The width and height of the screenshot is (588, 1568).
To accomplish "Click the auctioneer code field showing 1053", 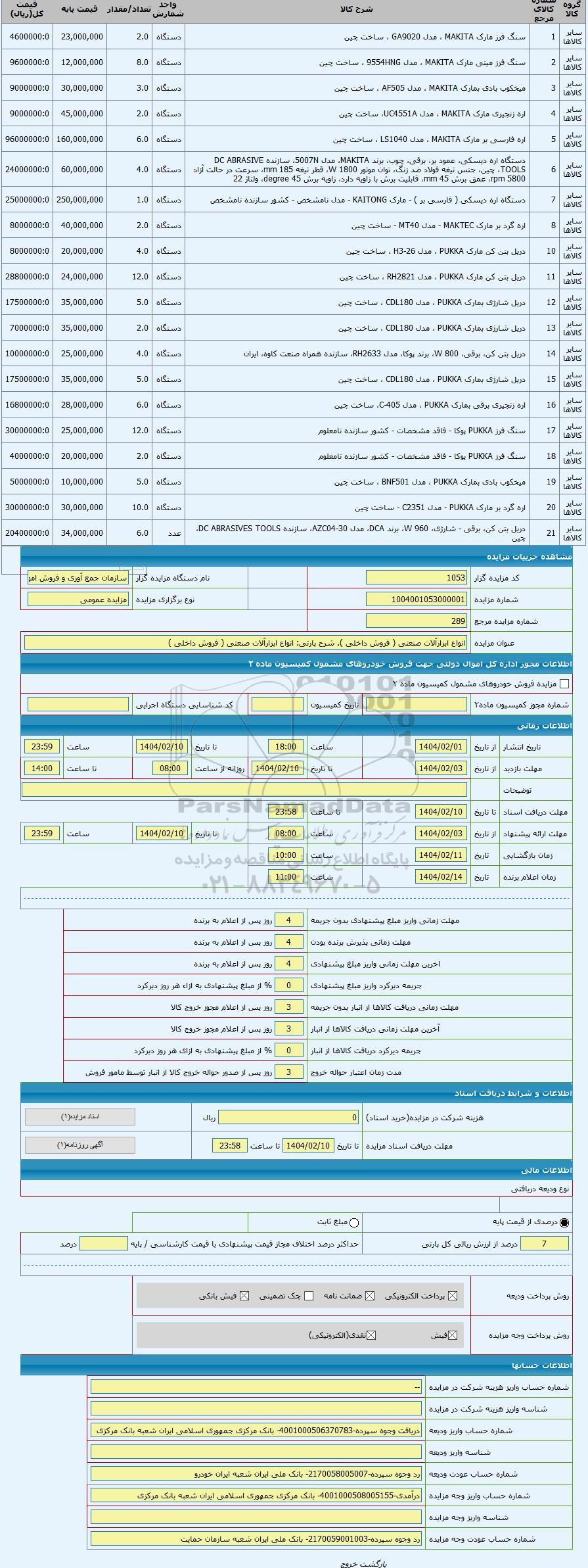I will point(417,578).
